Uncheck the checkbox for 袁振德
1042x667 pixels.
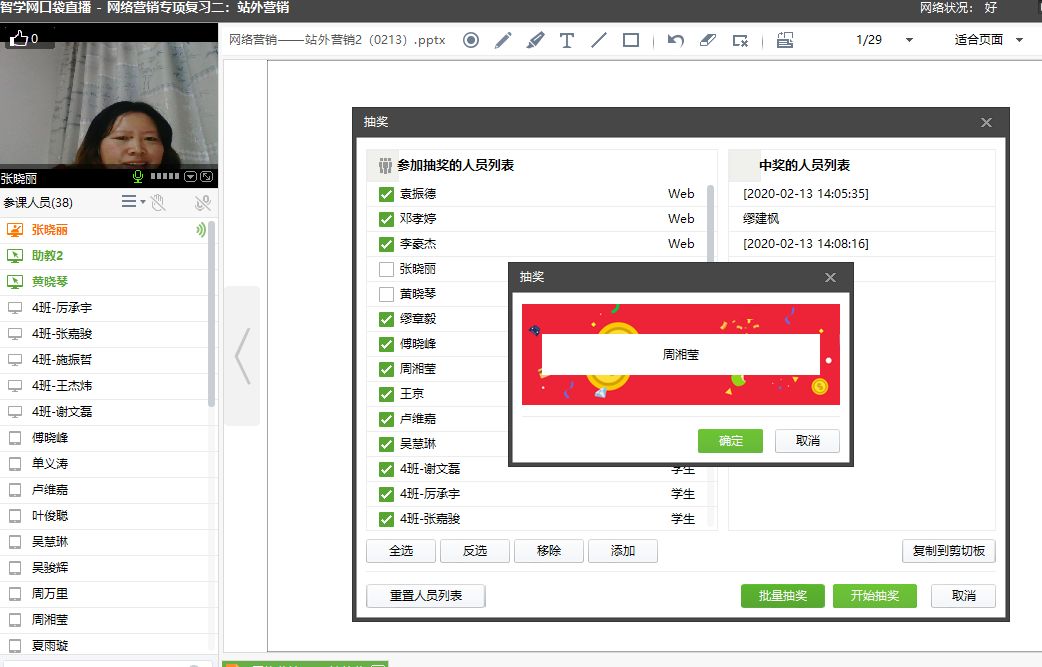[386, 194]
